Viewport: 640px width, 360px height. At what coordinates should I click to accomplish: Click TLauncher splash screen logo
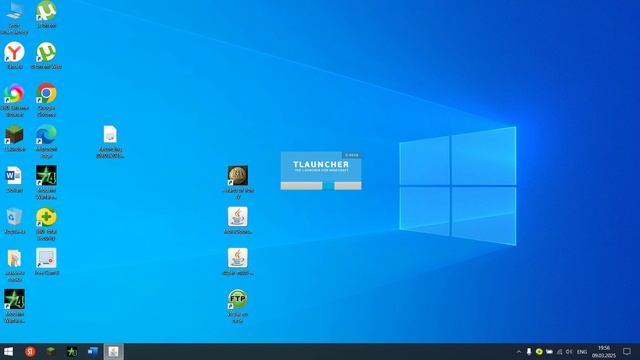click(x=321, y=165)
